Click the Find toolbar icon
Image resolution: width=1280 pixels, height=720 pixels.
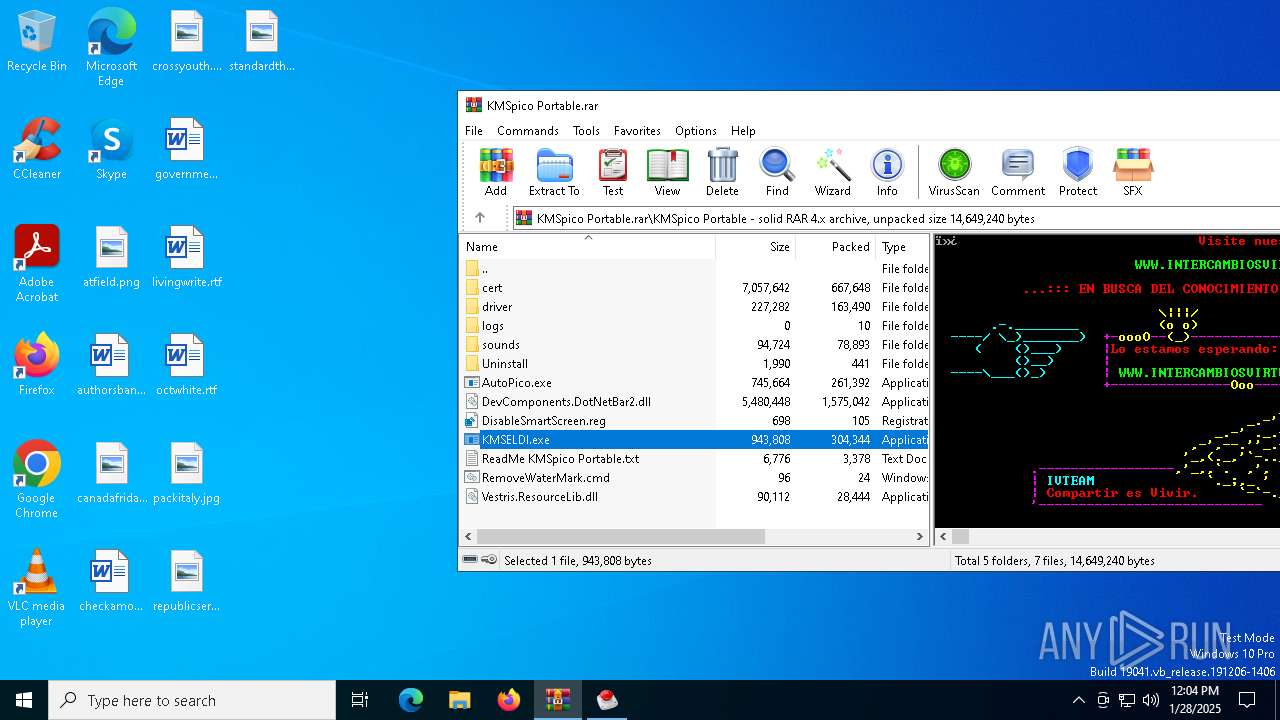coord(777,172)
